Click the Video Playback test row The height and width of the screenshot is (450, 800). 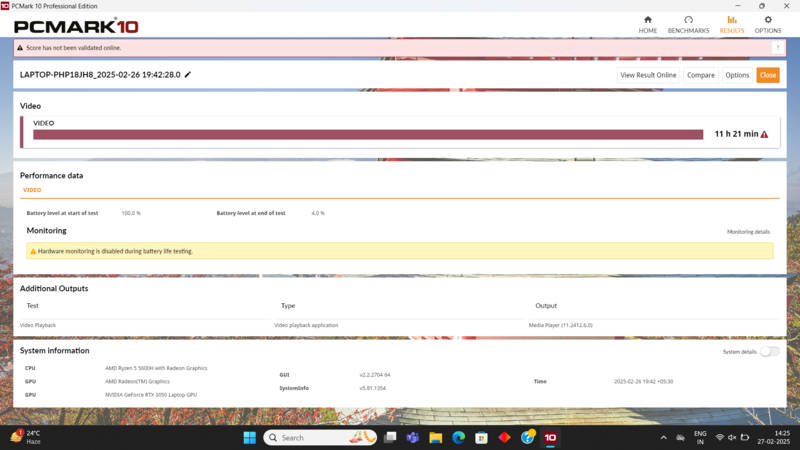[x=399, y=325]
